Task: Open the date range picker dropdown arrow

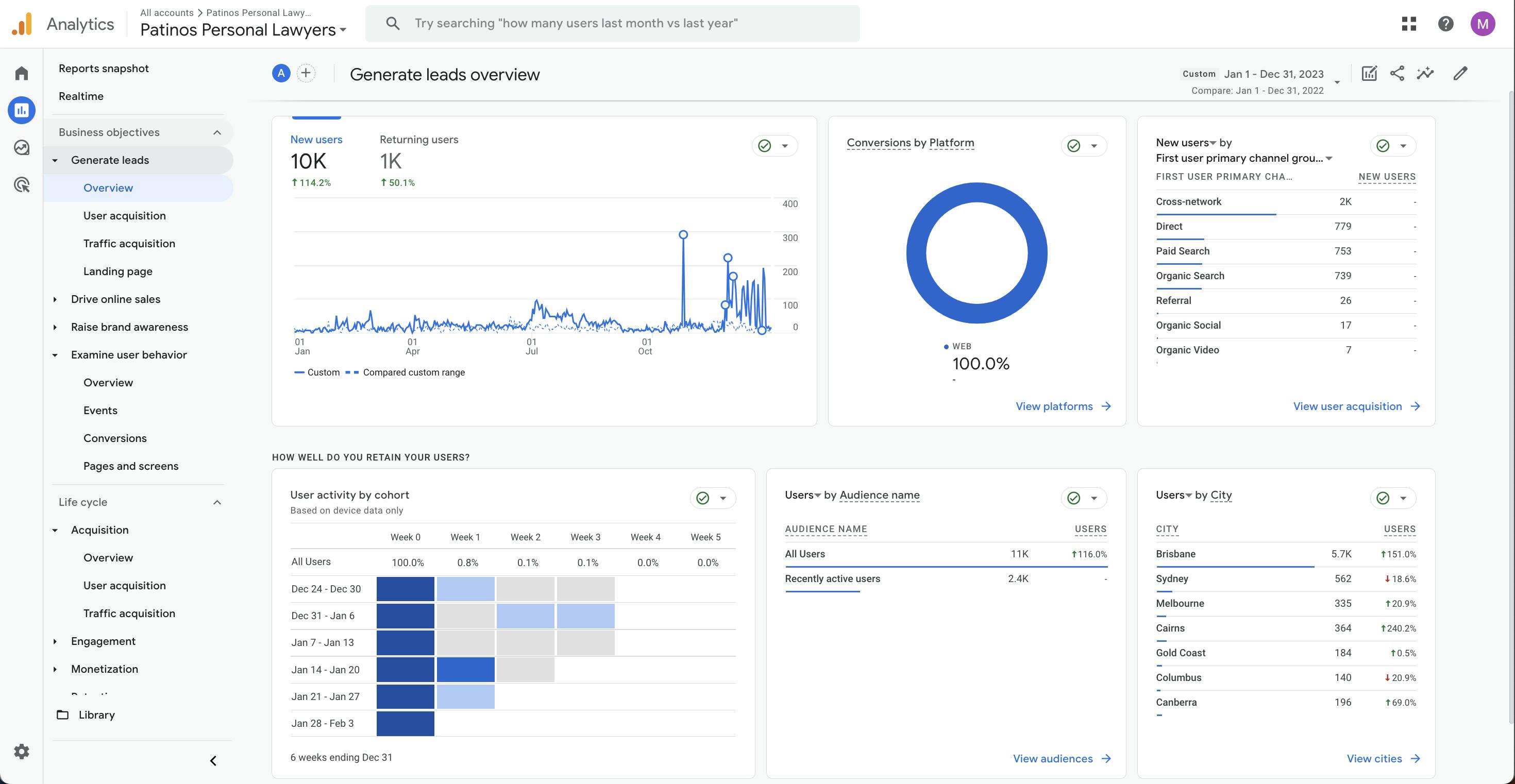Action: 1337,82
